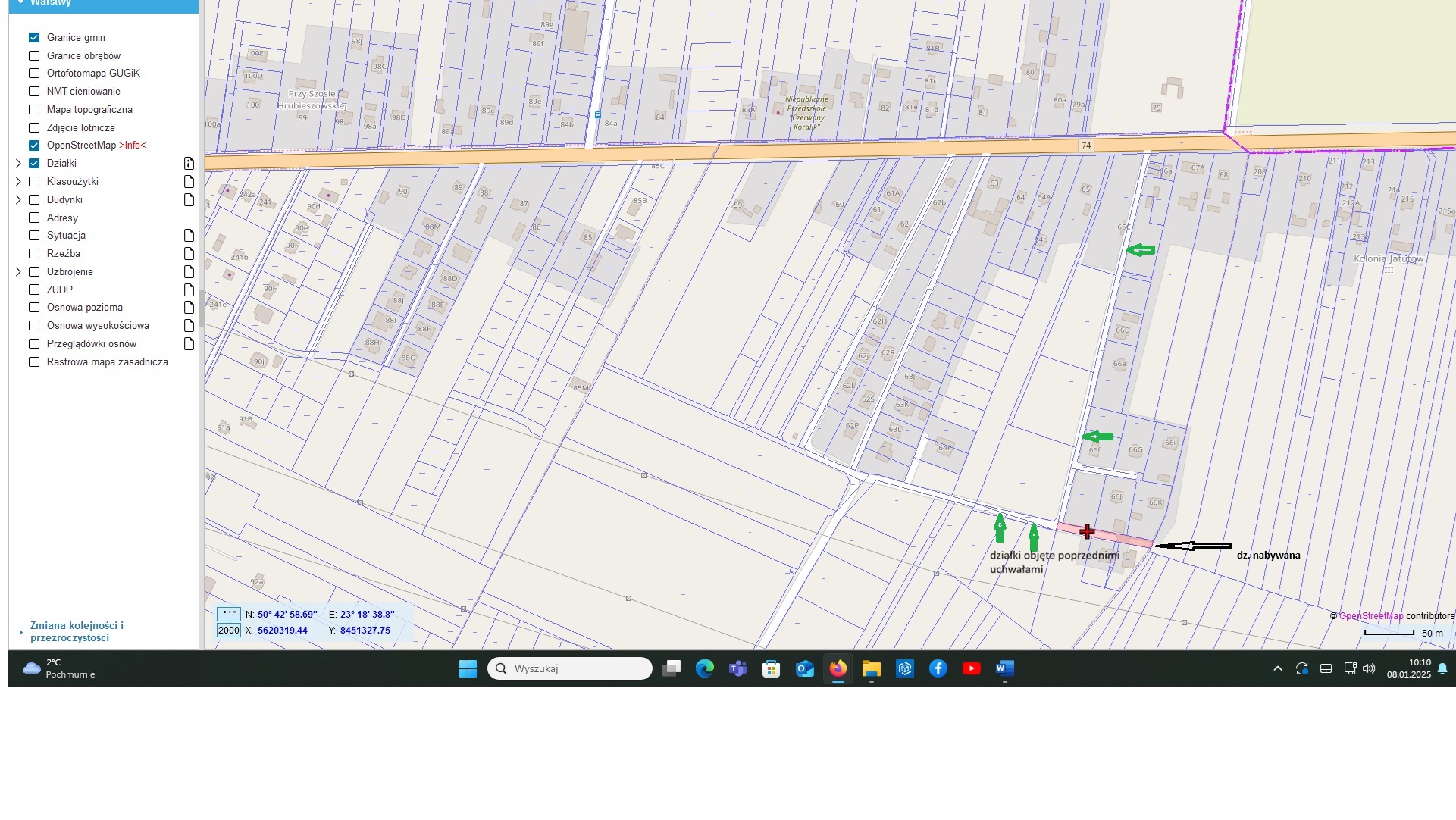Click the document icon next to Uzbrojenie
Image resolution: width=1456 pixels, height=820 pixels.
(x=189, y=272)
